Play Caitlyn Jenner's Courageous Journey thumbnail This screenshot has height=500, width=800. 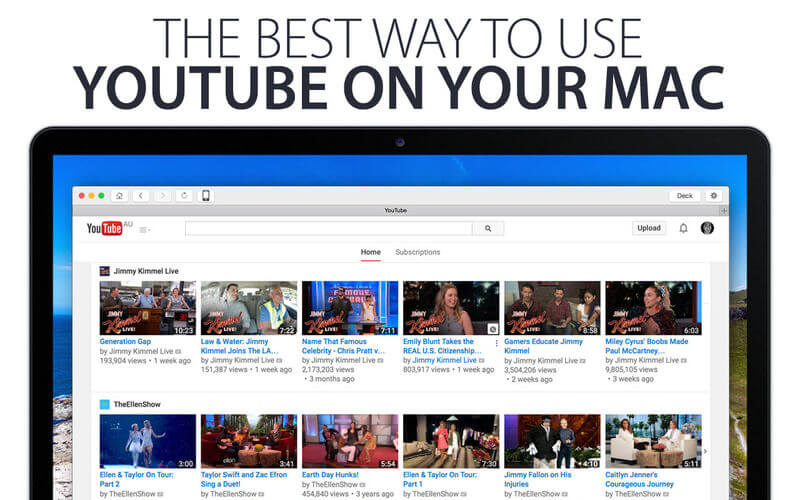point(653,441)
